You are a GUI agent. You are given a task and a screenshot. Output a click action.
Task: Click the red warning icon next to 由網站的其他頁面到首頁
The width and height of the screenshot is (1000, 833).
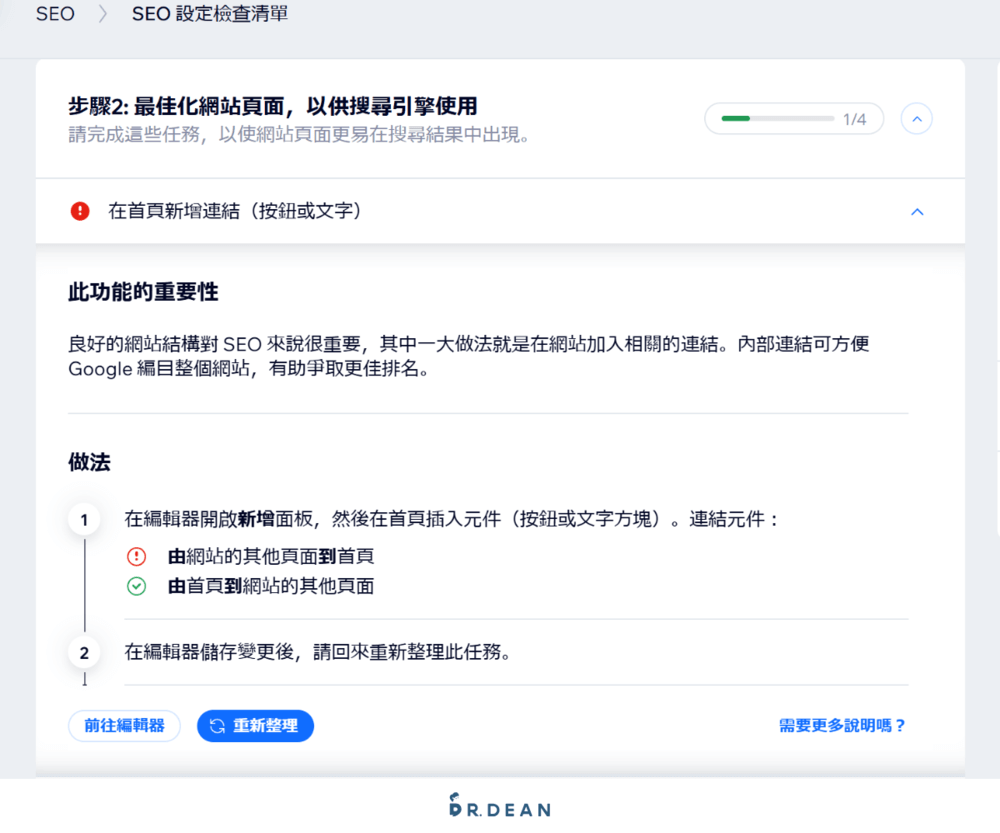[x=136, y=557]
